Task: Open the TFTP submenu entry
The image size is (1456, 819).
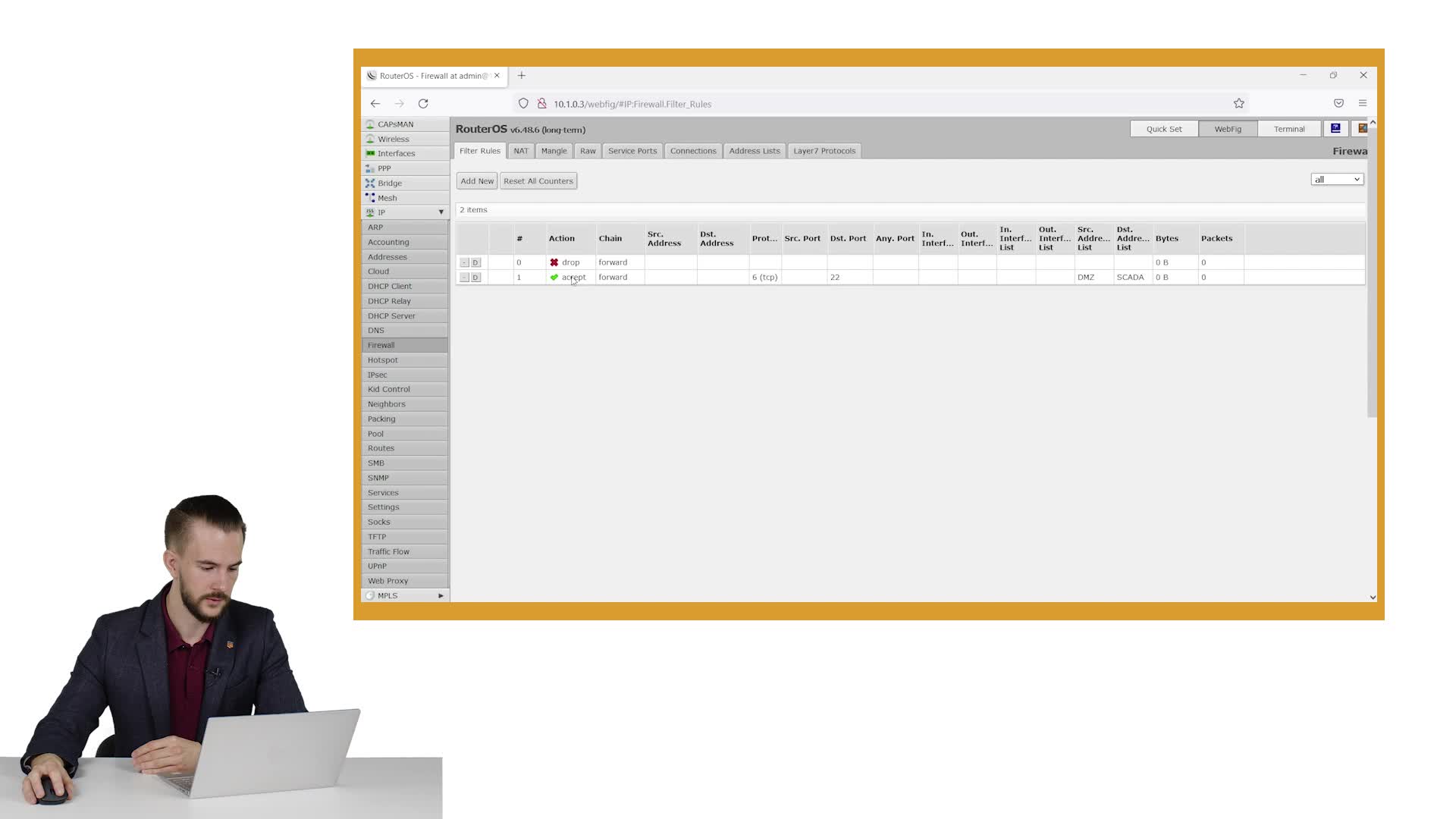Action: coord(405,537)
